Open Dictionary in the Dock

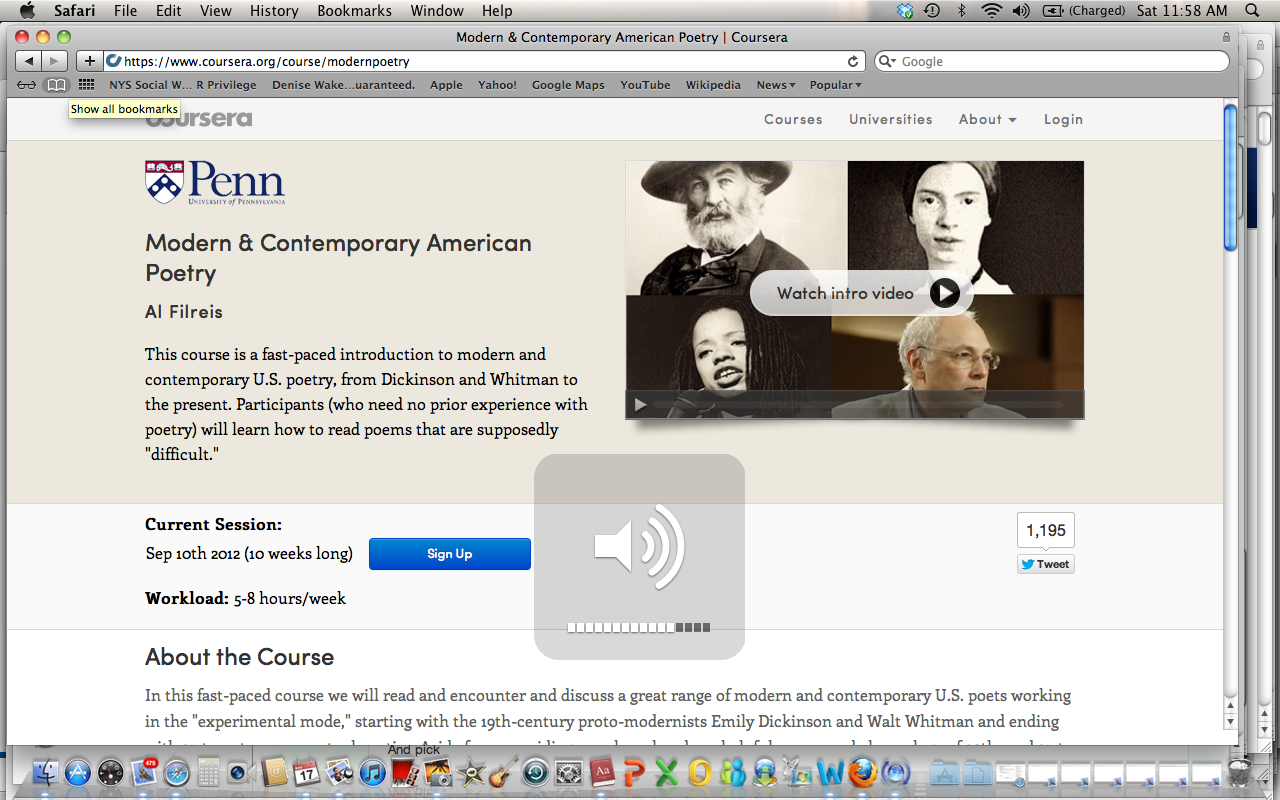click(602, 772)
